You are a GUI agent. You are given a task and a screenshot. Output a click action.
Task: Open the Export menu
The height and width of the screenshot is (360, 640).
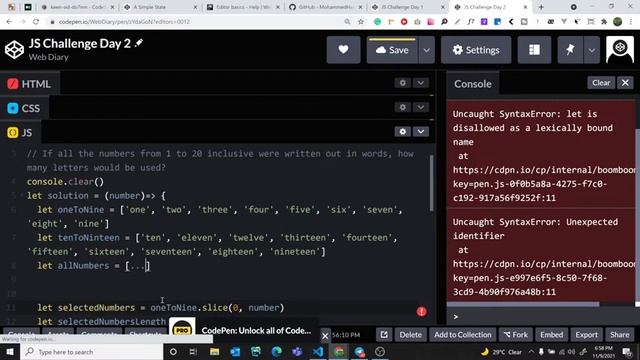pyautogui.click(x=587, y=335)
